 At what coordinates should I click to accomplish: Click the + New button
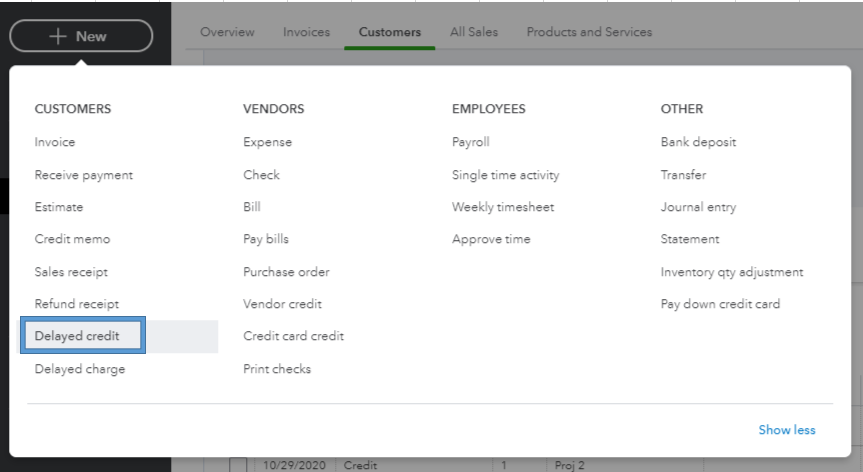81,36
